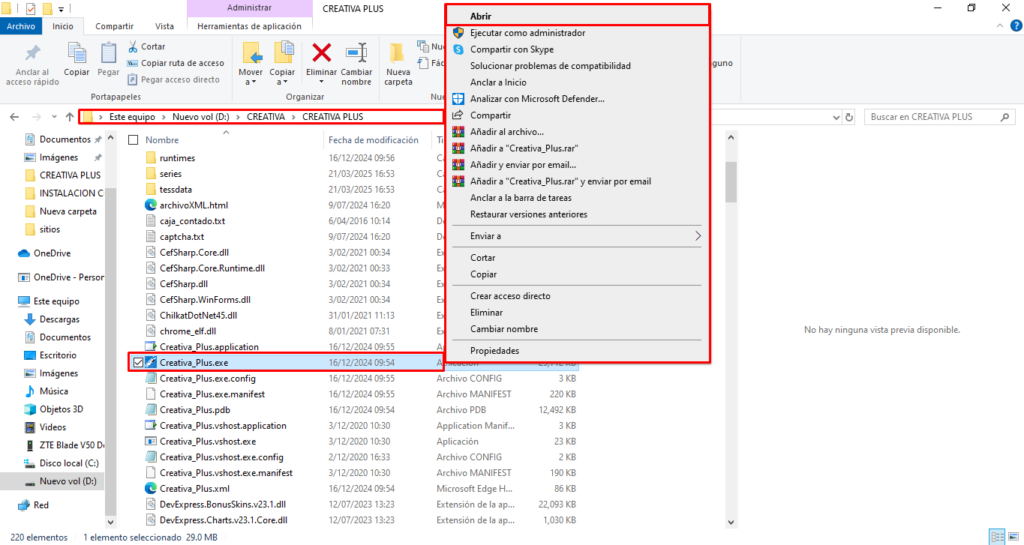
Task: Click Pegar acceso directo in ribbon
Action: click(x=174, y=80)
